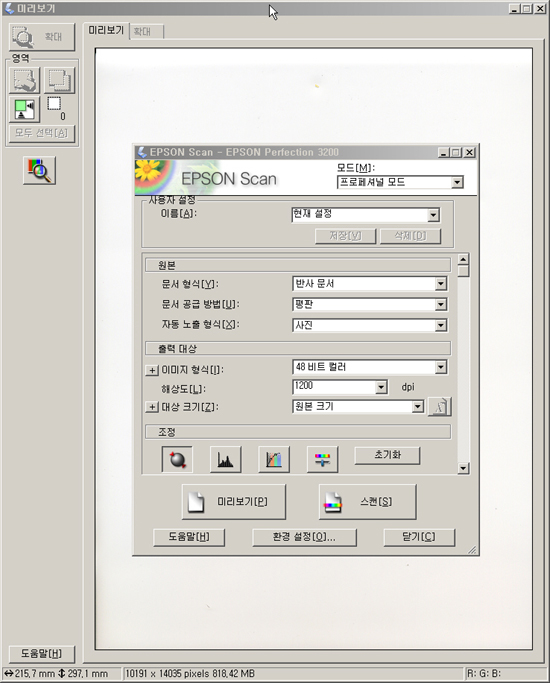Click the status bar pixel size text
Image resolution: width=550 pixels, height=683 pixels.
[x=190, y=673]
